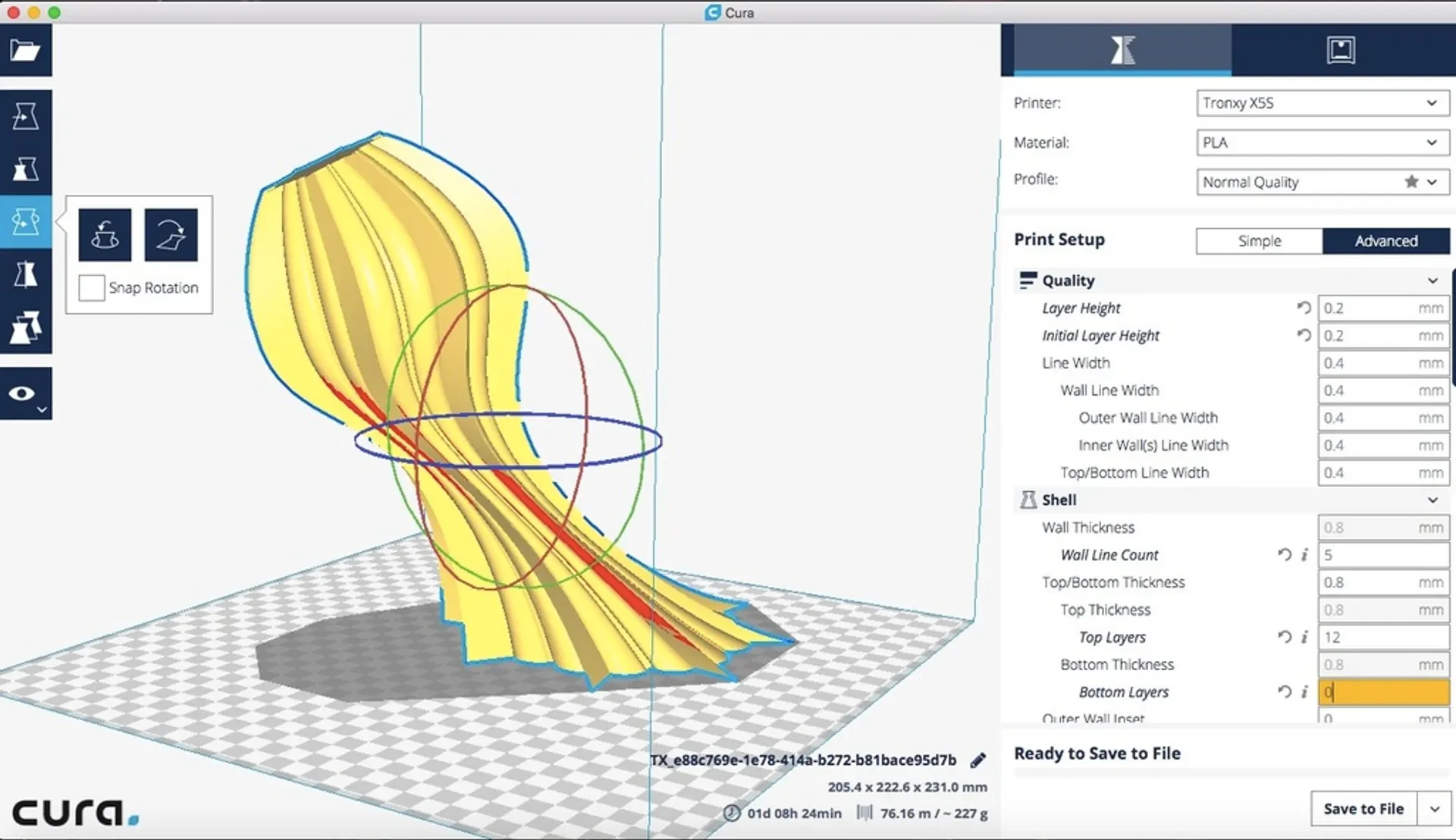The image size is (1456, 840).
Task: Click the print time clock icon
Action: [x=732, y=813]
